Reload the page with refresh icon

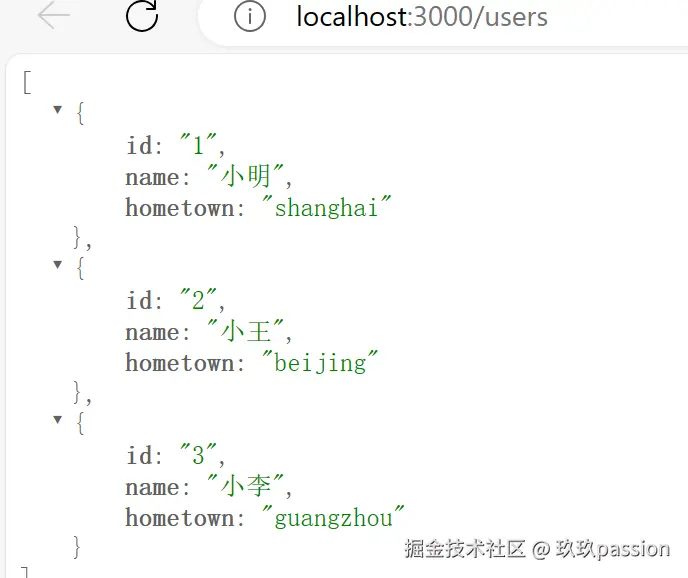click(x=142, y=16)
